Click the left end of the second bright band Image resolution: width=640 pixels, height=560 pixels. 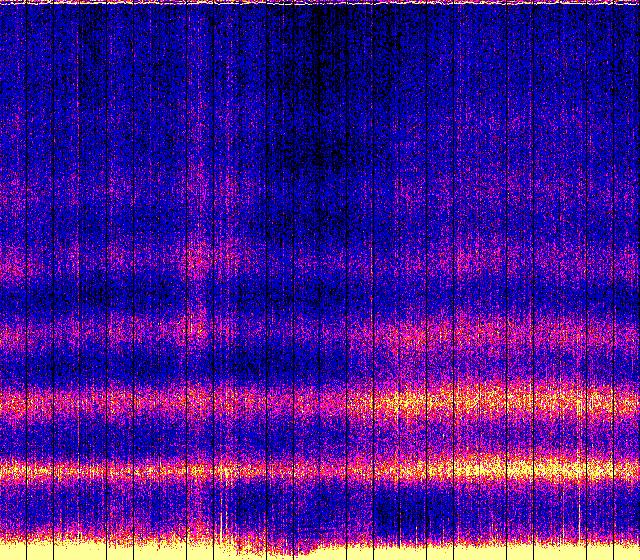click(x=12, y=403)
